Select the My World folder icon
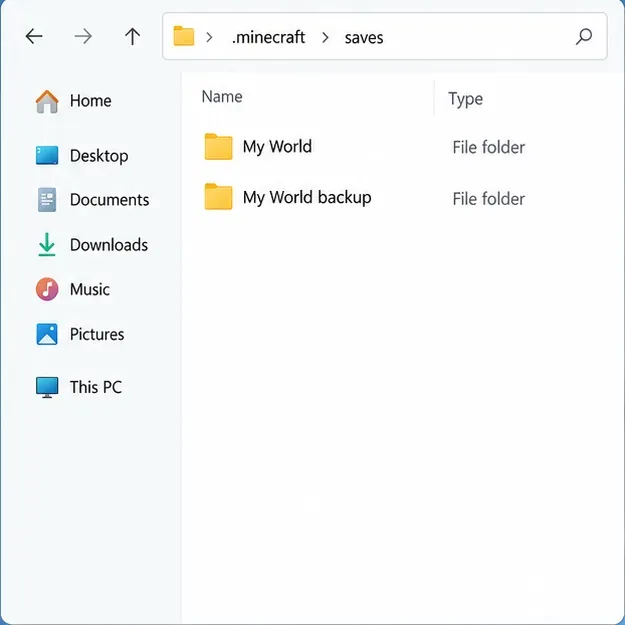The height and width of the screenshot is (625, 625). coord(218,147)
